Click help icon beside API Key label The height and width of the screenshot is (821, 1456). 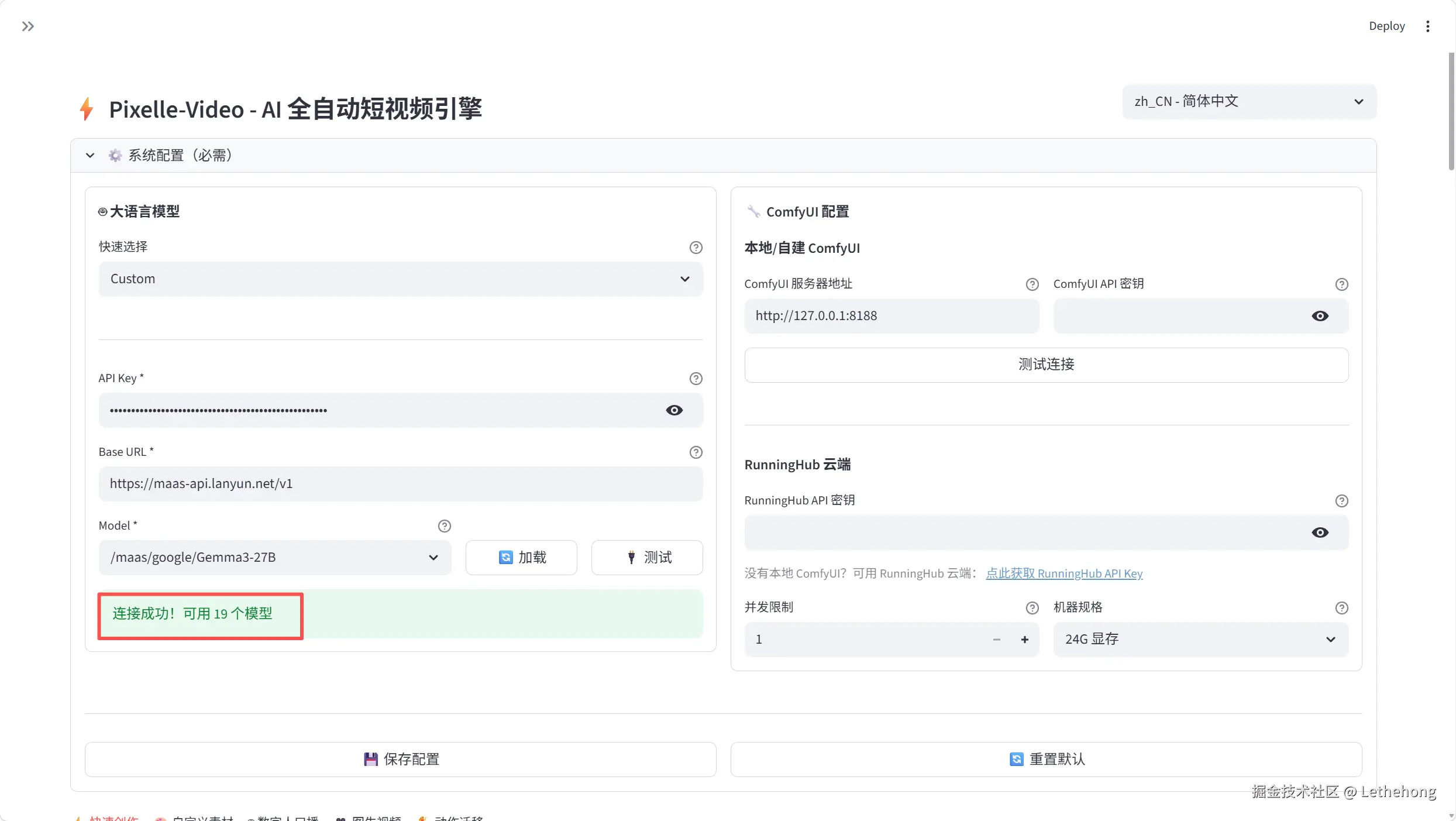point(696,379)
